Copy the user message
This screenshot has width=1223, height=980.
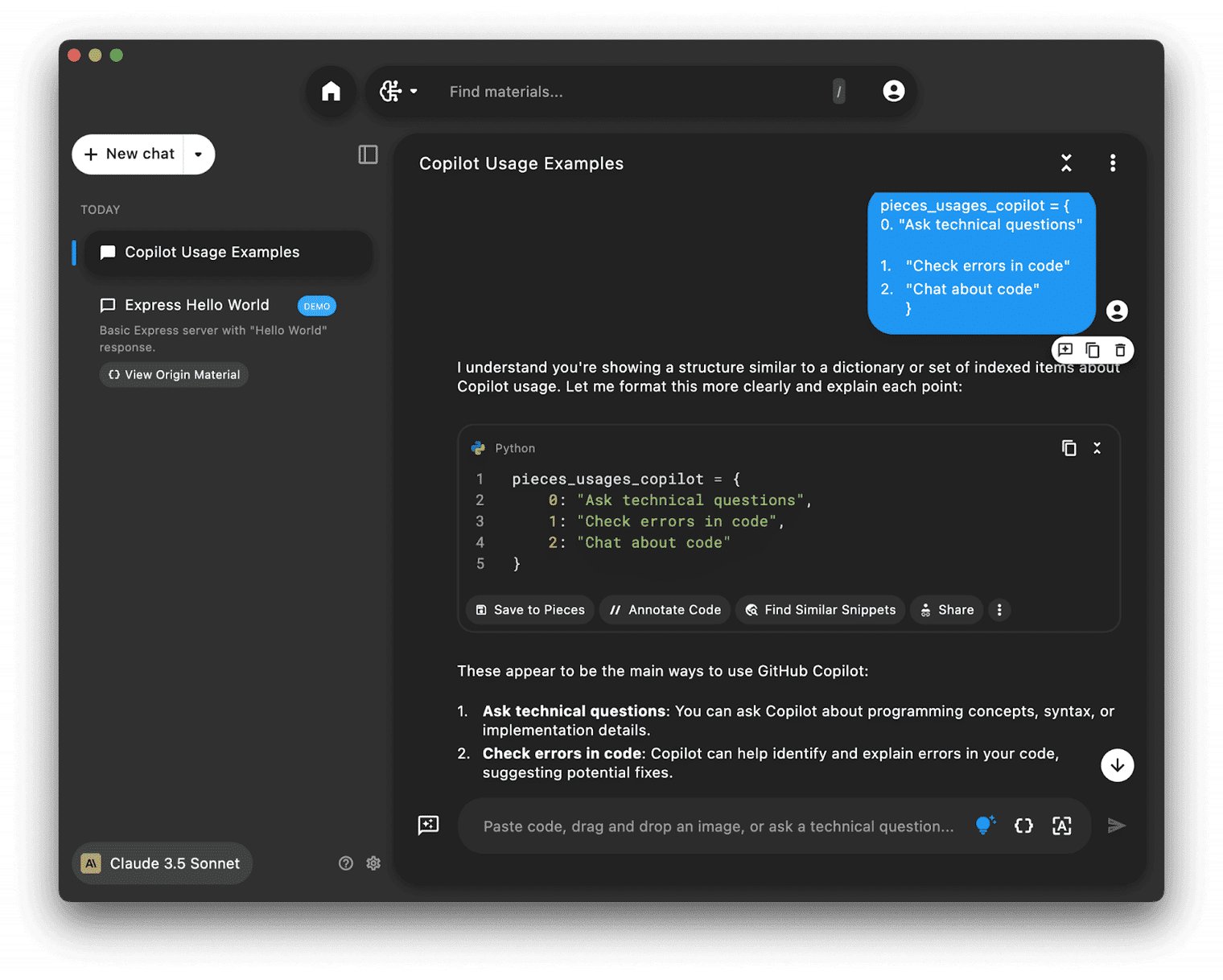tap(1092, 350)
